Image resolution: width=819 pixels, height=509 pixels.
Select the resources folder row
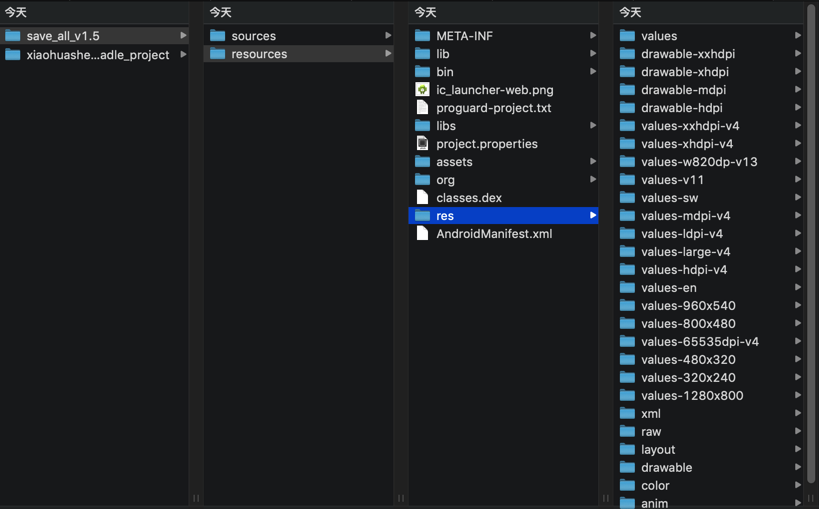299,54
